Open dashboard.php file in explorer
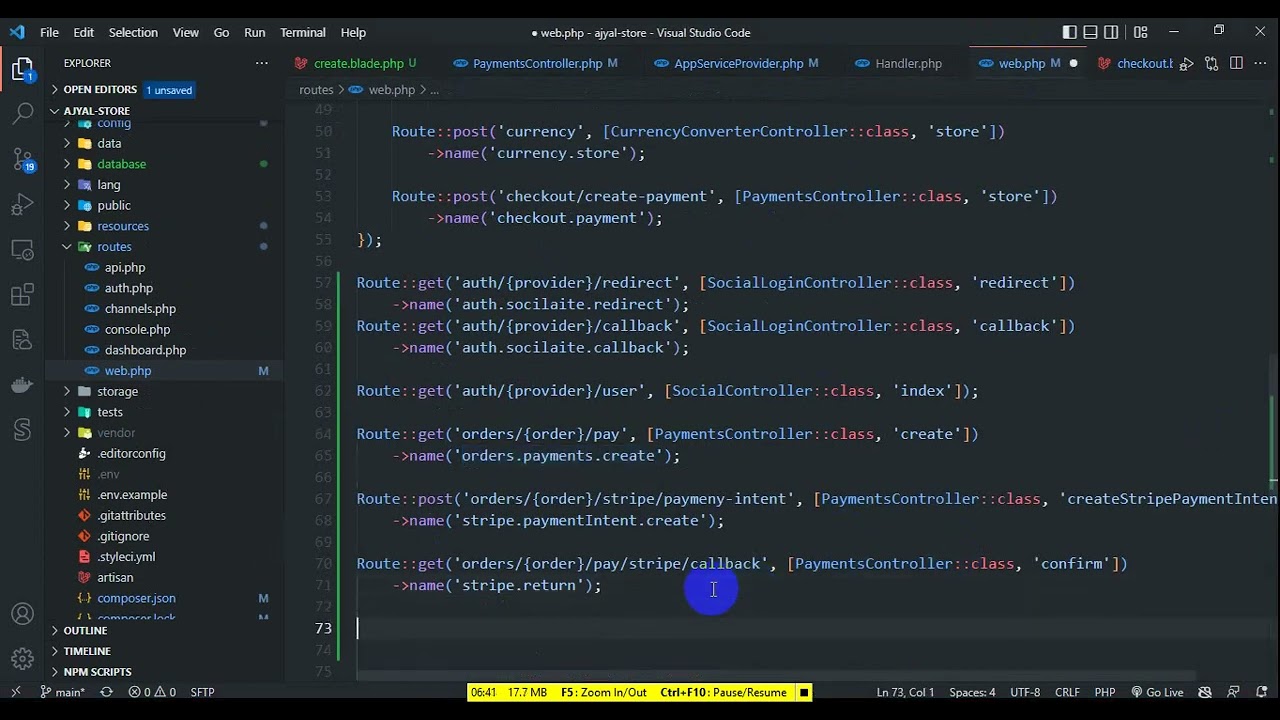Viewport: 1280px width, 720px height. (145, 350)
